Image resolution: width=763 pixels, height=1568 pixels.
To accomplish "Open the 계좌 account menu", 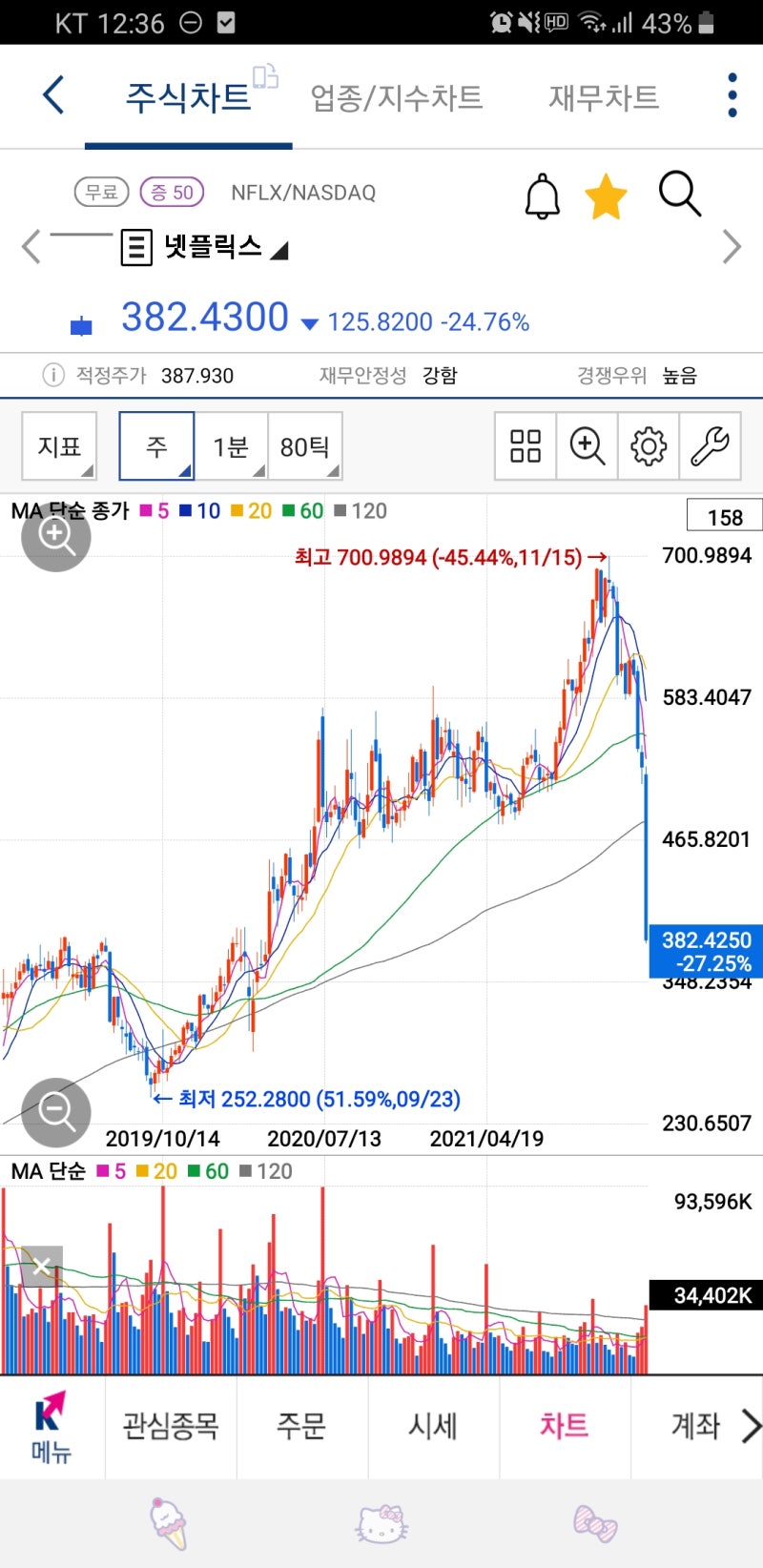I will tap(695, 1426).
